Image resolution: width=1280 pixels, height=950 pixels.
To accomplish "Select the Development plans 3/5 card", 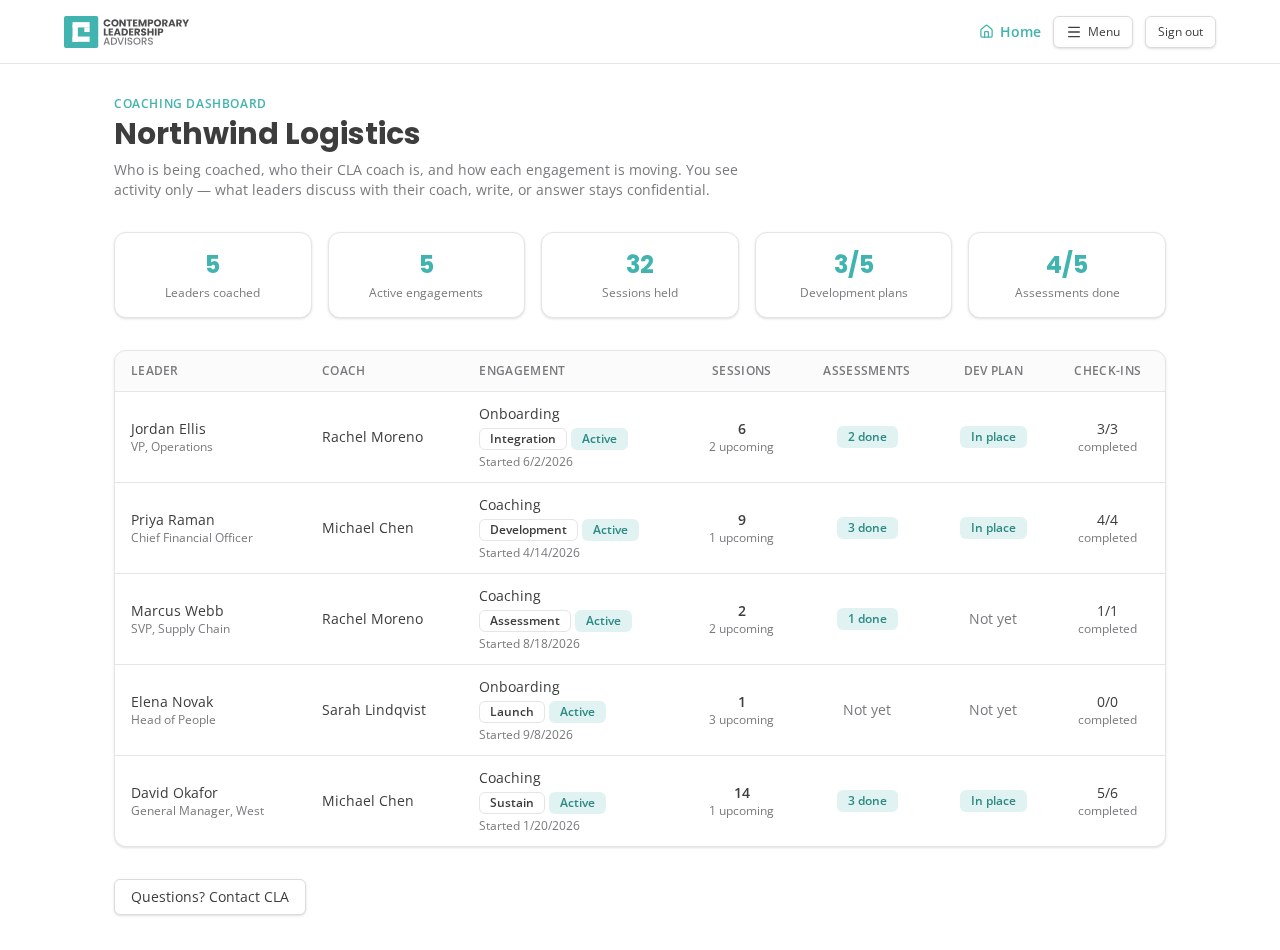I will [854, 275].
